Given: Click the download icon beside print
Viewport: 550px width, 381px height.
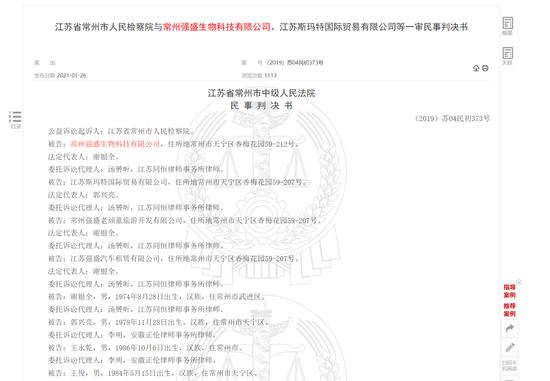Looking at the screenshot, I should point(476,68).
